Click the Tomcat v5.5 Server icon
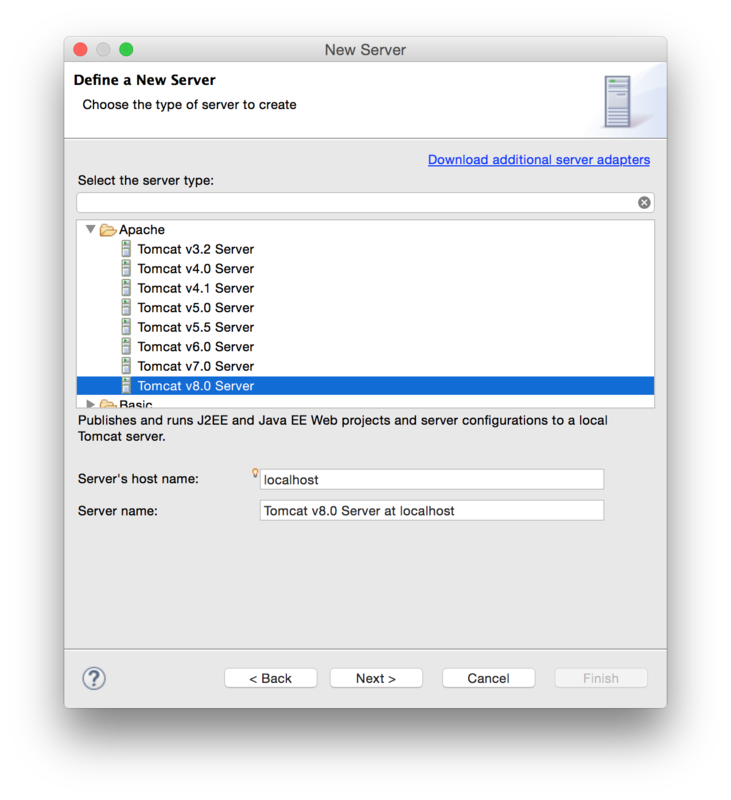 (126, 327)
